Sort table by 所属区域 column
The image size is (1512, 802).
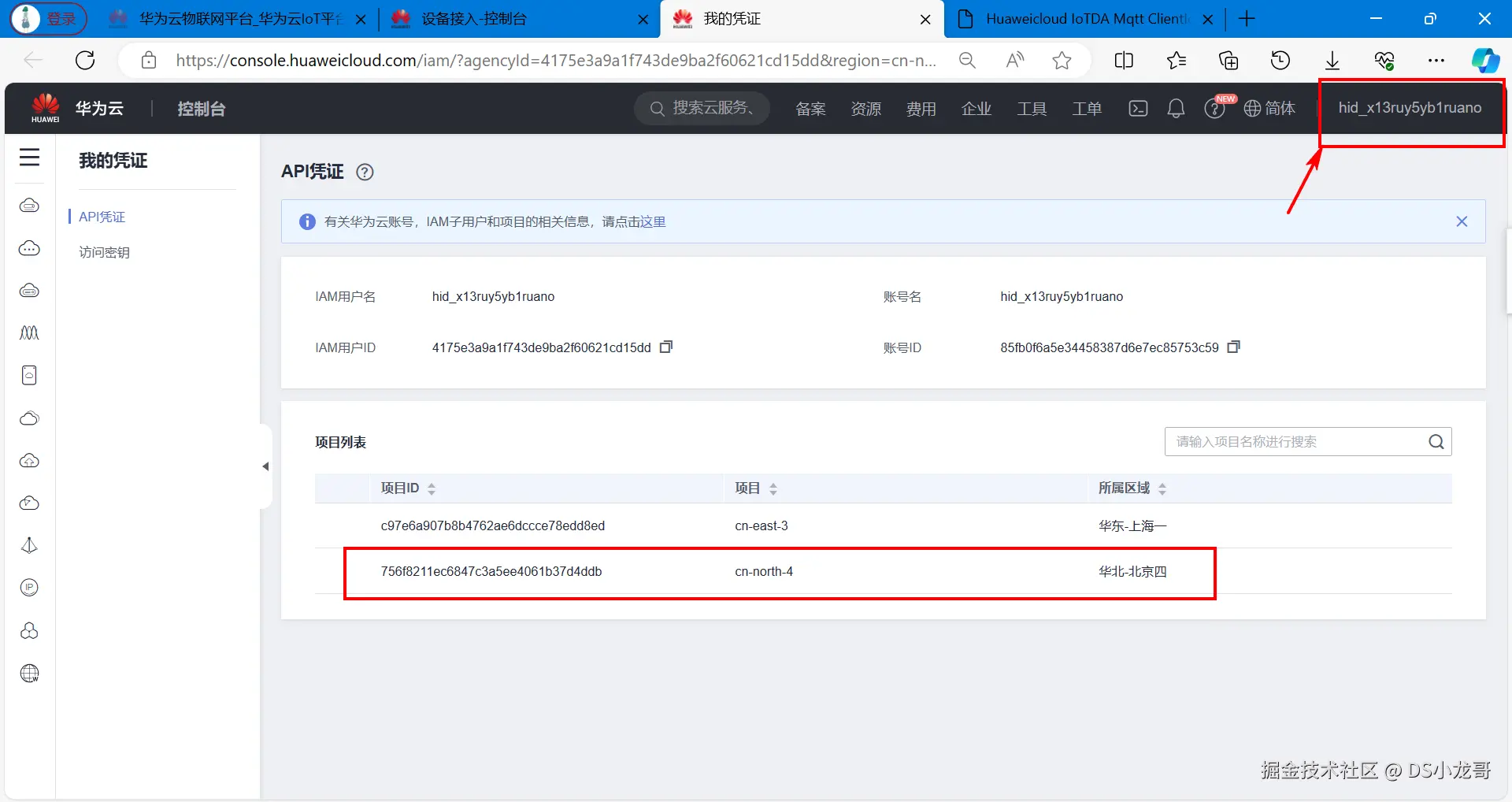click(x=1162, y=488)
